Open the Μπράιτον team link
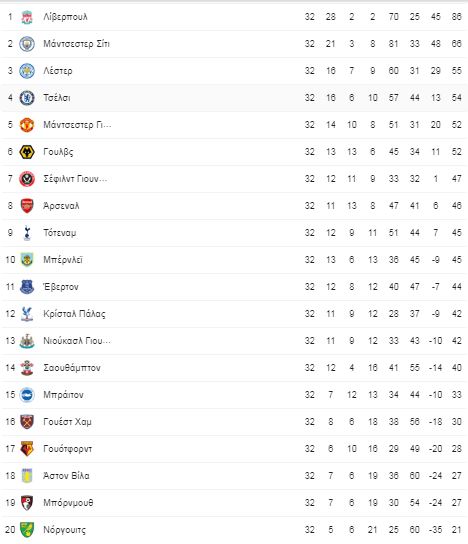Screen dimensions: 468x544 tap(63, 395)
